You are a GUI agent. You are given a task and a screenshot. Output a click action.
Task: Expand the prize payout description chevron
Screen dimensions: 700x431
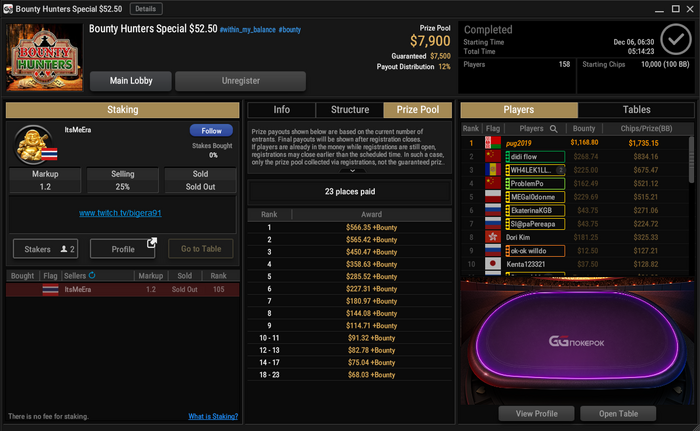pos(352,171)
